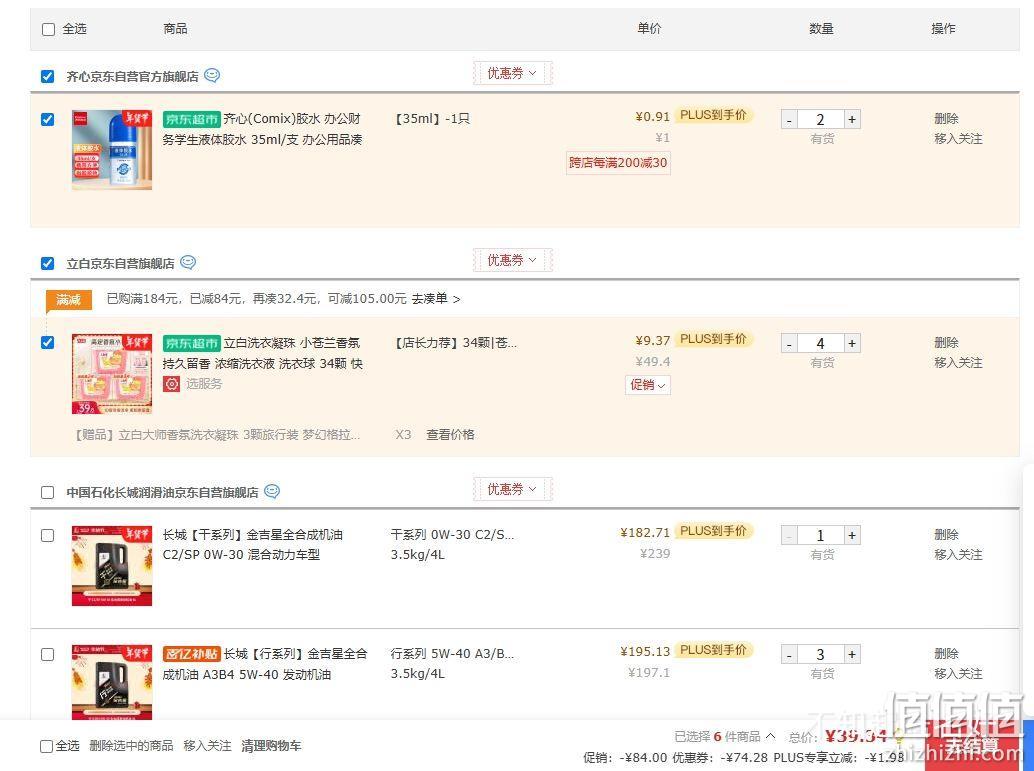Move 立白洗衣凝珠 to 关注
The height and width of the screenshot is (771, 1034).
coord(958,363)
